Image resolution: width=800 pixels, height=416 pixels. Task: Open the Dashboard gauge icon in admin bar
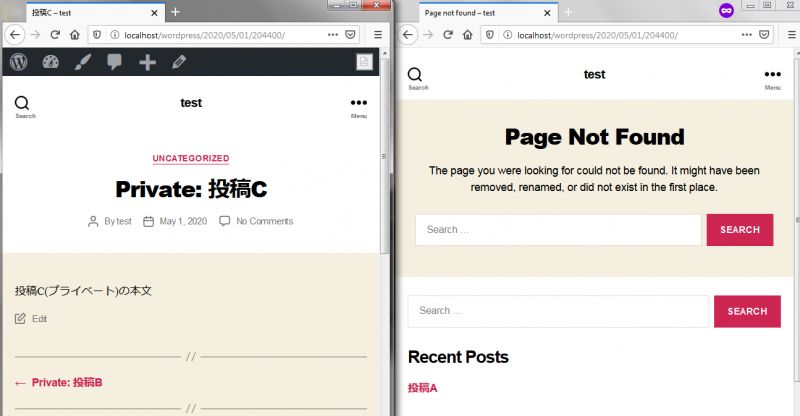(x=51, y=62)
